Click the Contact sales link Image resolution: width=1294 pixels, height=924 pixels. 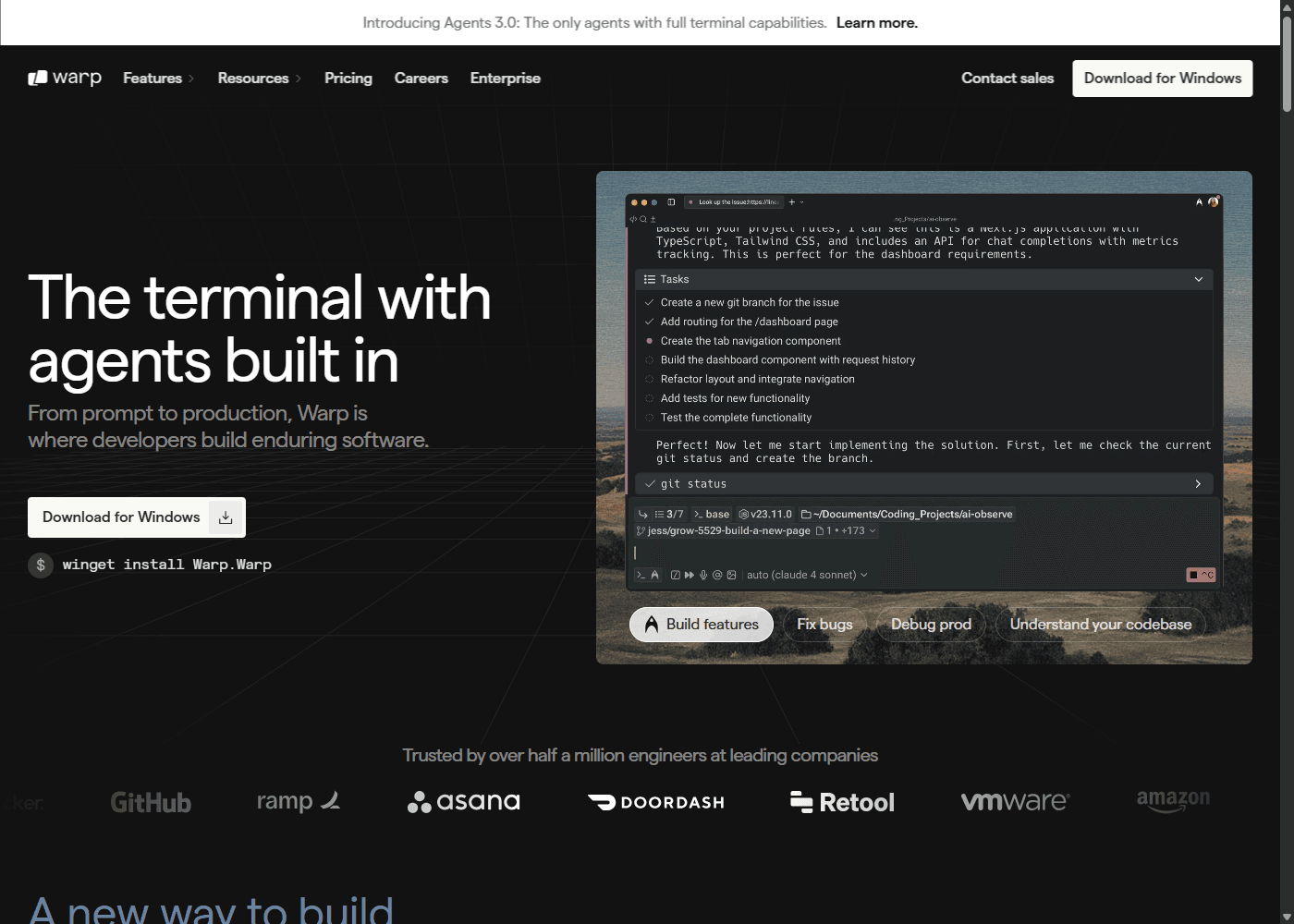[x=1007, y=79]
